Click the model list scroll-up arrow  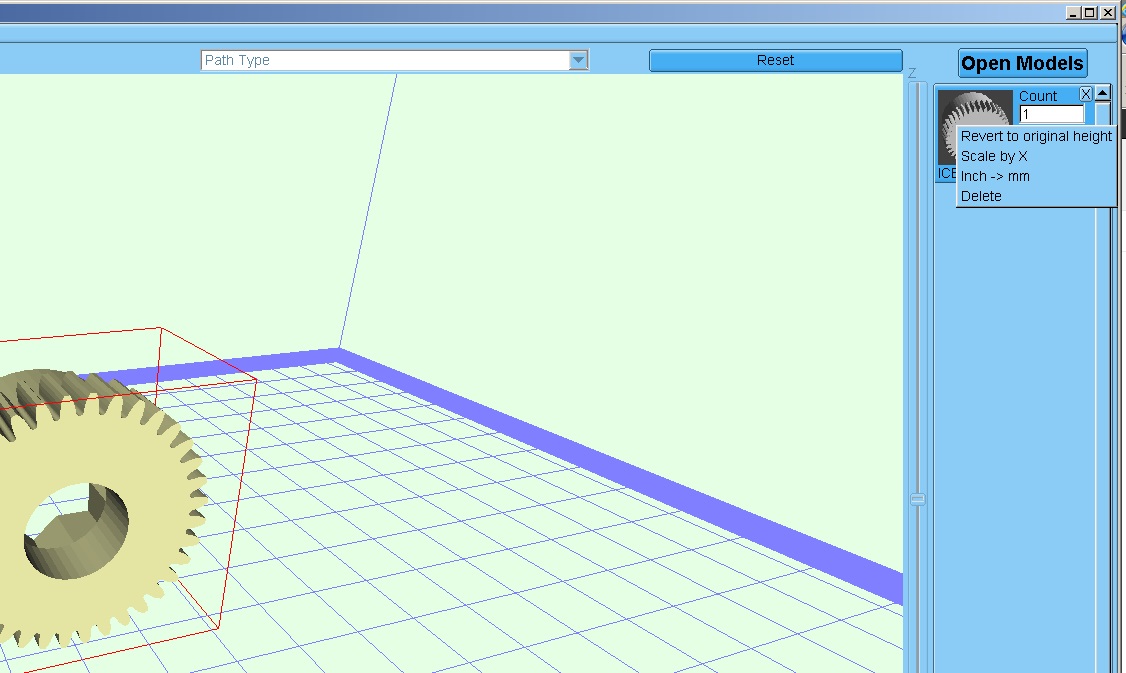pos(1102,93)
